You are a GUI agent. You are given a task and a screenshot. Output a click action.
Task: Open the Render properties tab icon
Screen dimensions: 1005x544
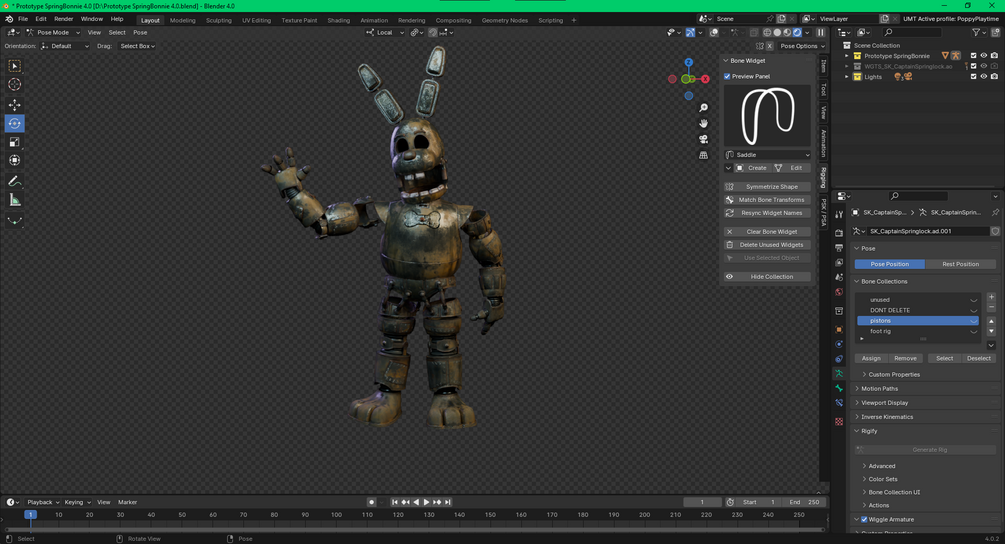[x=839, y=233]
